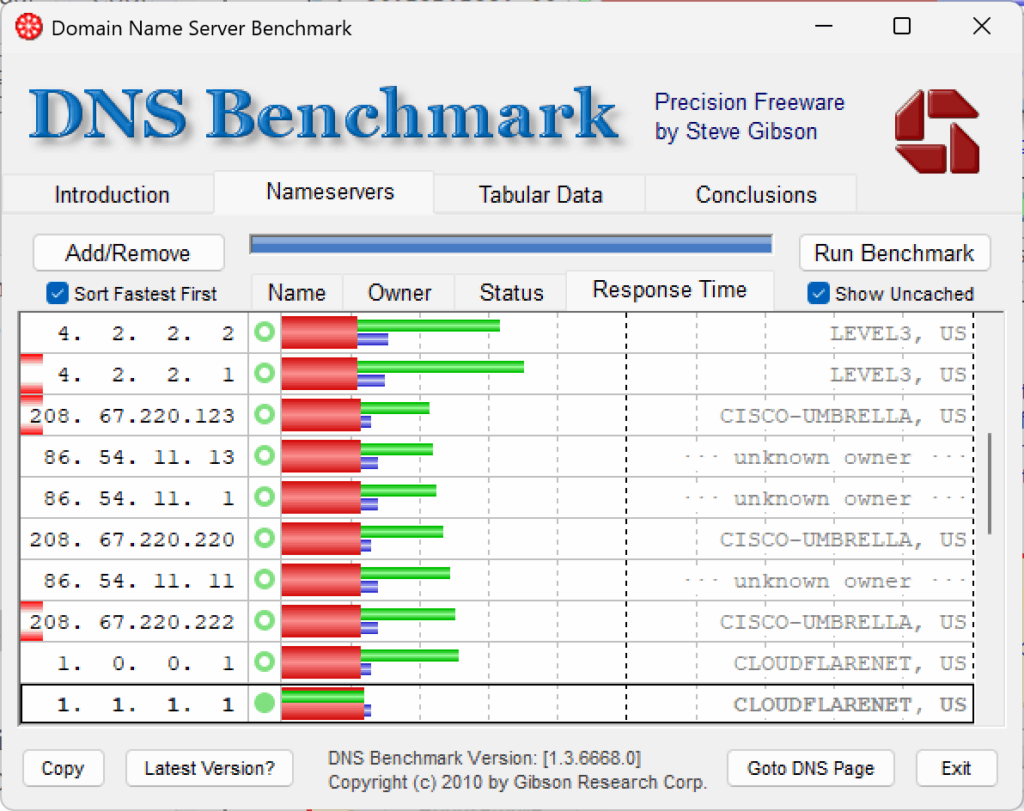1024x811 pixels.
Task: Click status circle for 208.67.220.220
Action: (264, 538)
